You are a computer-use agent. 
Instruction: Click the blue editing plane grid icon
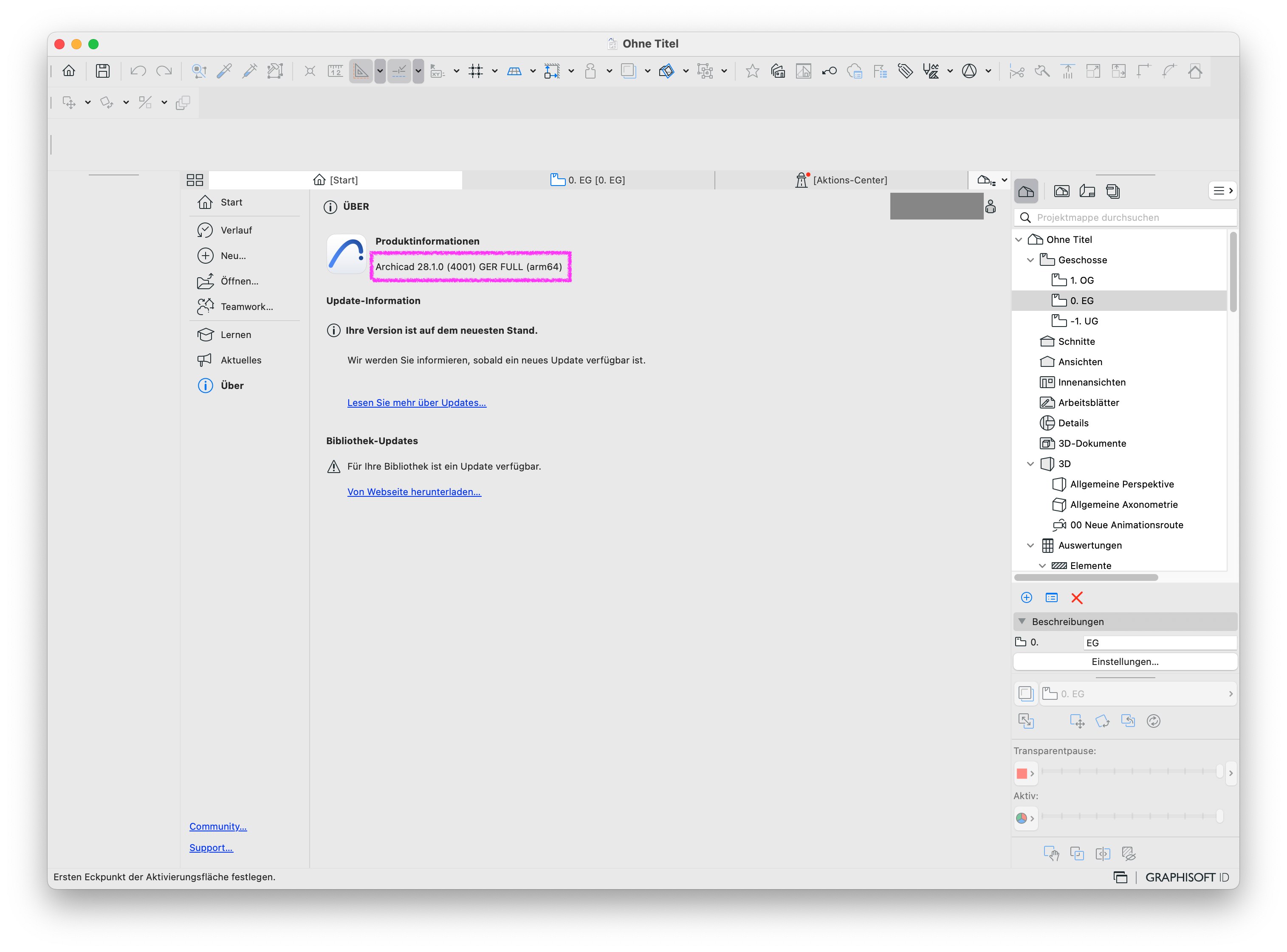pos(514,71)
